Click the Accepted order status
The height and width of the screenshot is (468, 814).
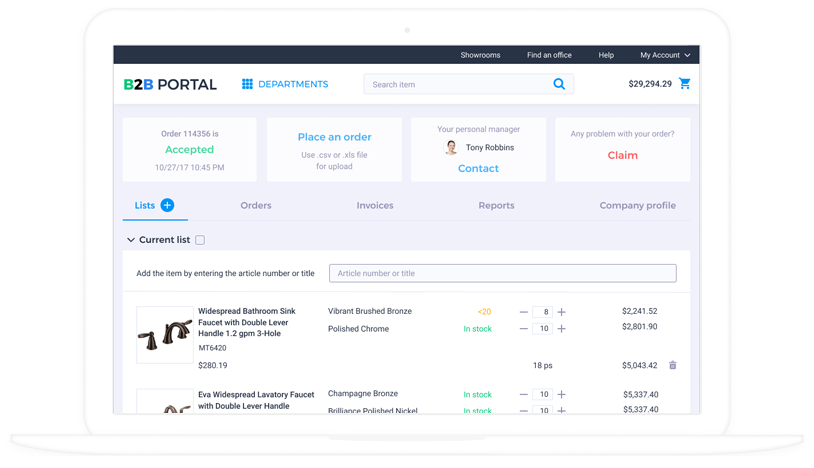point(189,149)
